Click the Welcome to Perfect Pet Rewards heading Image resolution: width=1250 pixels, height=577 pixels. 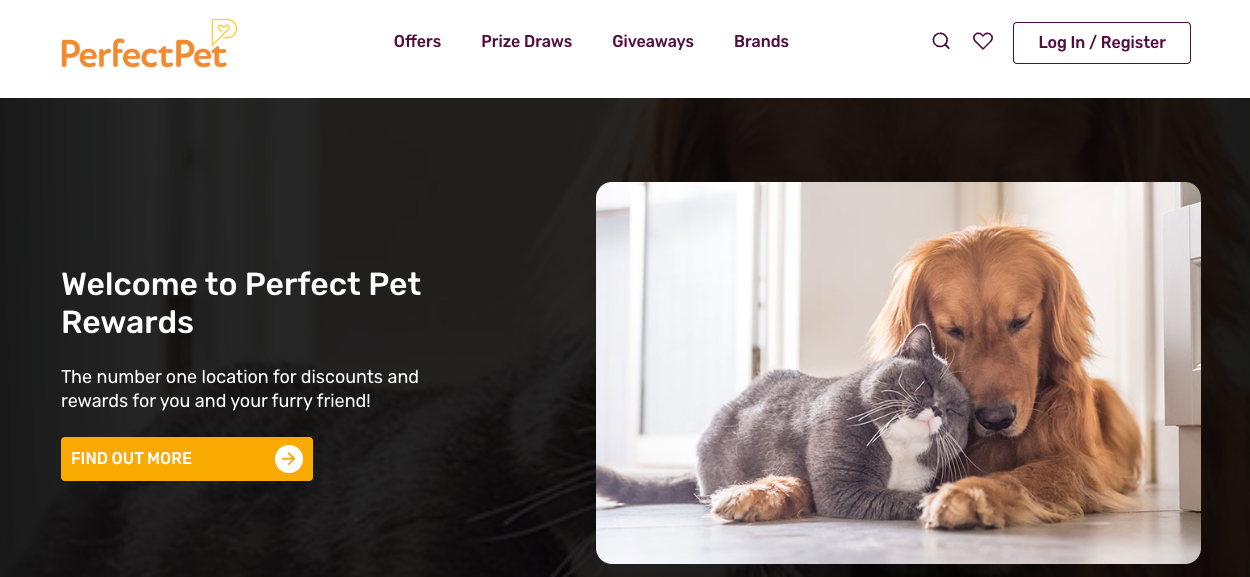[241, 303]
